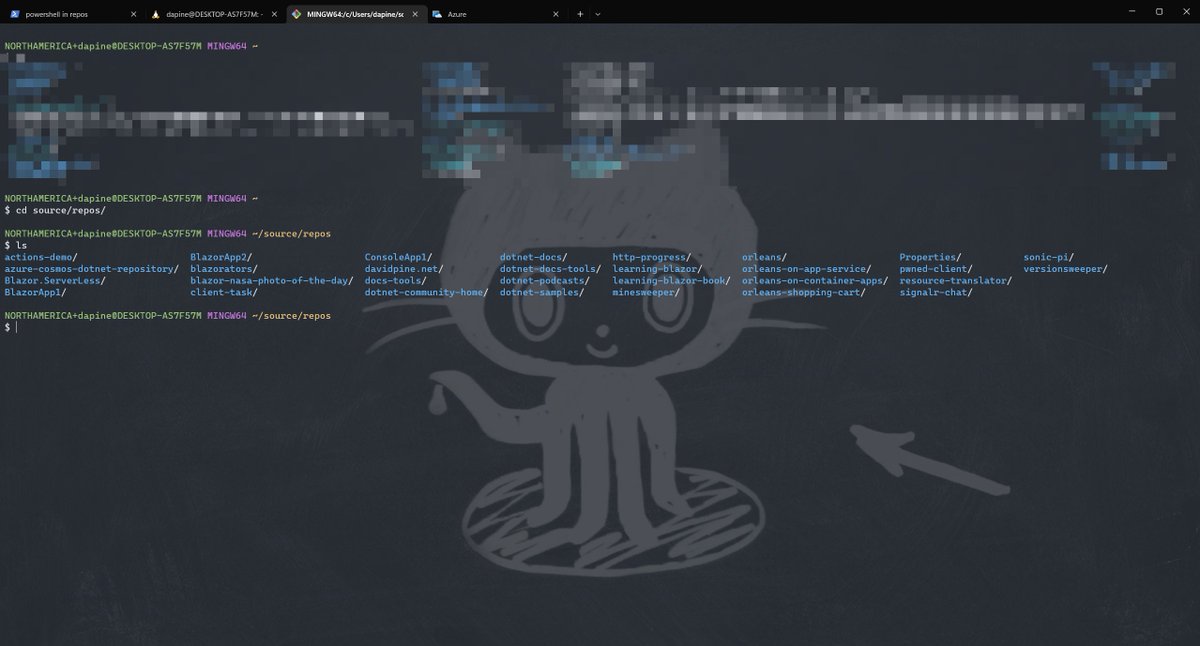Open the new tab profile dropdown arrow
Image resolution: width=1200 pixels, height=646 pixels.
pyautogui.click(x=598, y=15)
